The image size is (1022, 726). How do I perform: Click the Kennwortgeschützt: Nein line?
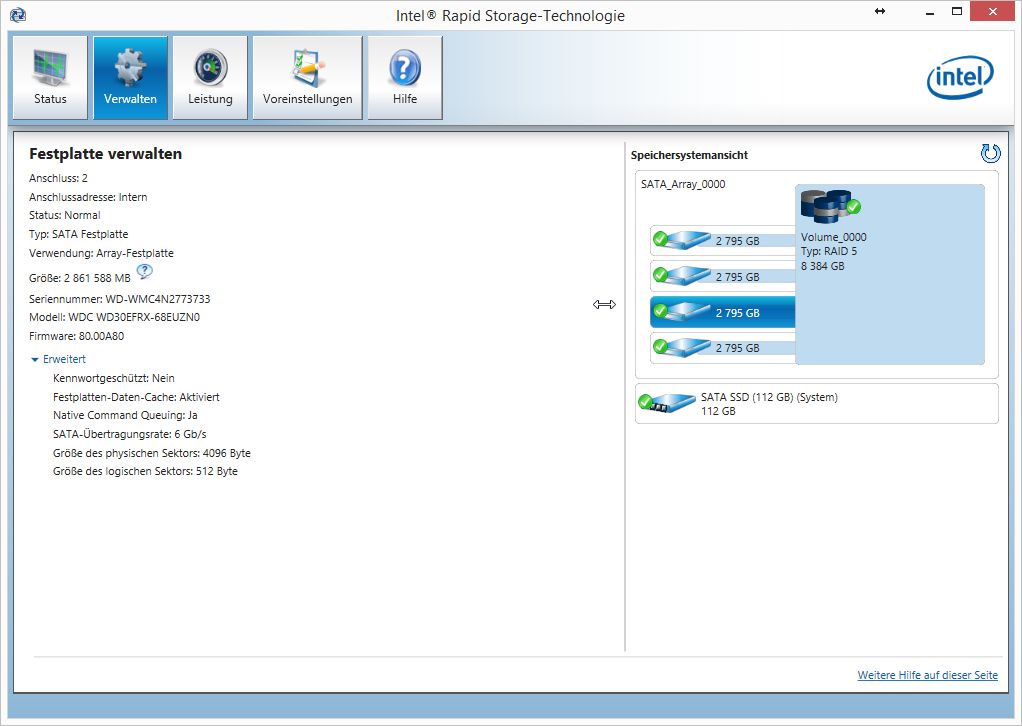[x=114, y=378]
